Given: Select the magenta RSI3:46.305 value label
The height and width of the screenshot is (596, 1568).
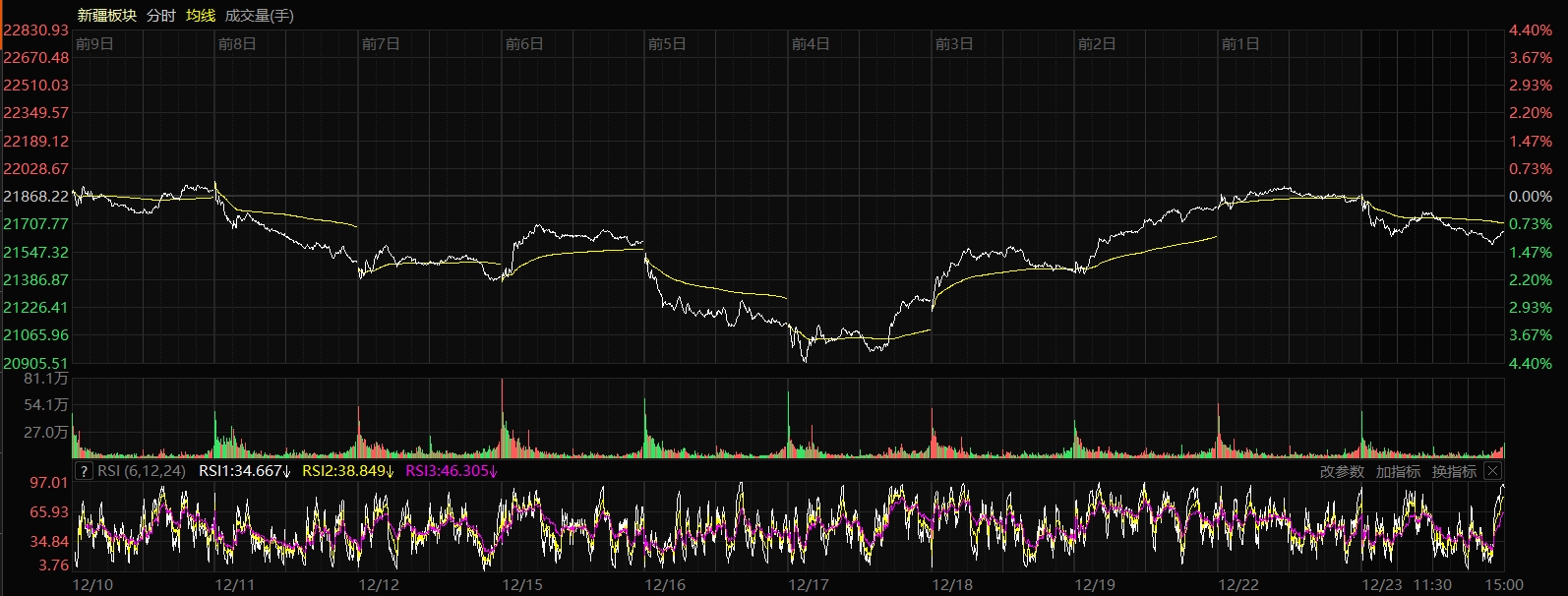Looking at the screenshot, I should click(x=452, y=471).
